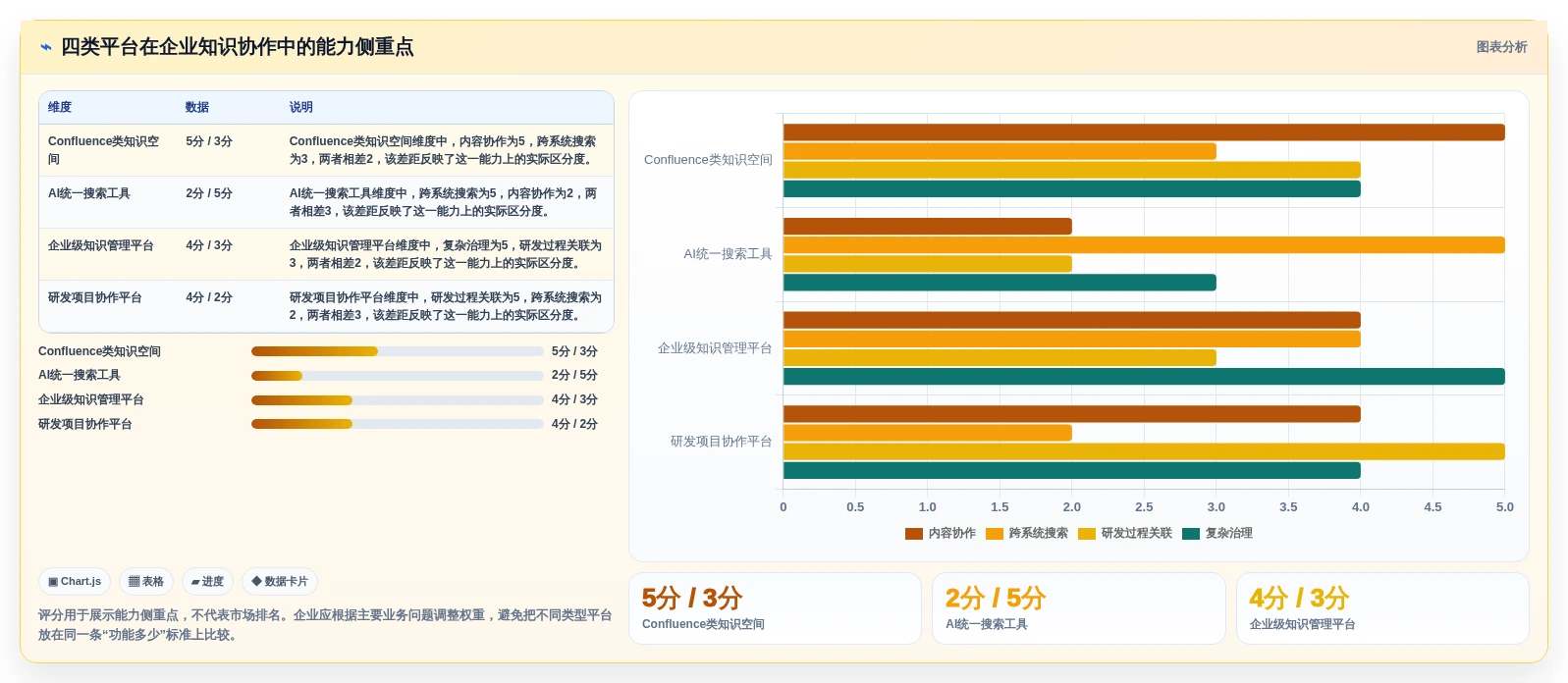
Task: Select the 进度 tag chip
Action: coord(207,582)
